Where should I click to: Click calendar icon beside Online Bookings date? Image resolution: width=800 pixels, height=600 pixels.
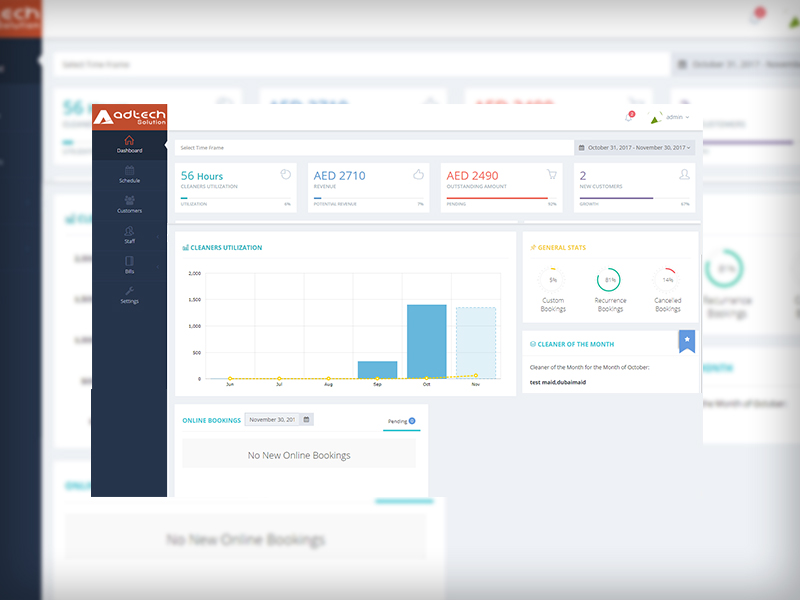[x=306, y=420]
